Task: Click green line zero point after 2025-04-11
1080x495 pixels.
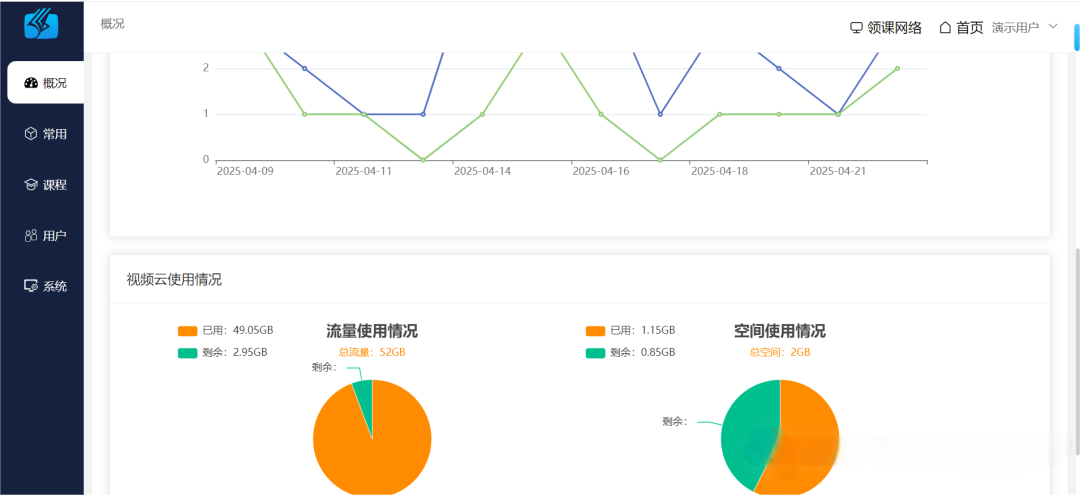Action: pos(423,160)
